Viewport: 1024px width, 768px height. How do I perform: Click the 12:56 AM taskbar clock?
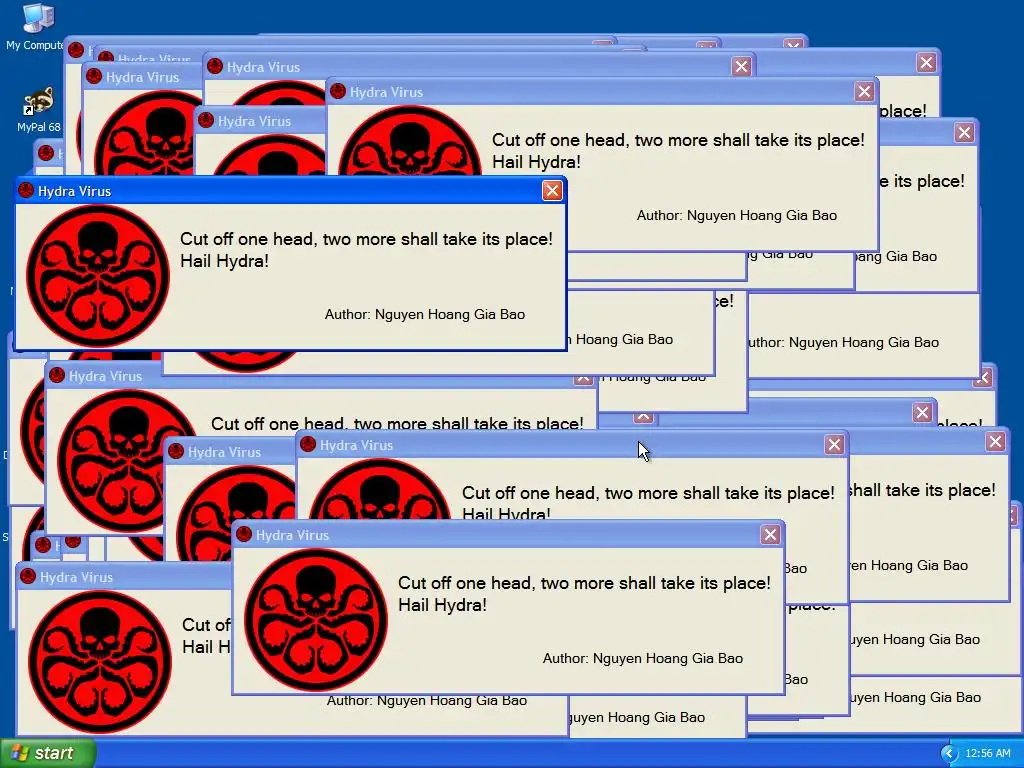987,753
